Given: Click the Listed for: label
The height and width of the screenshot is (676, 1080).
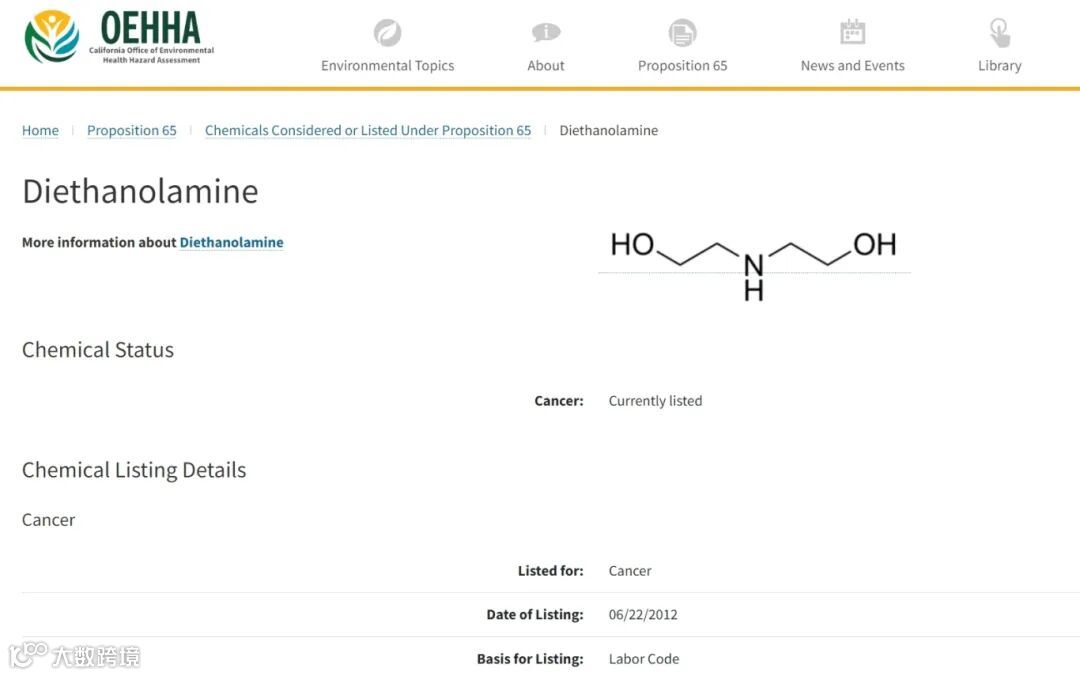Looking at the screenshot, I should [x=550, y=571].
